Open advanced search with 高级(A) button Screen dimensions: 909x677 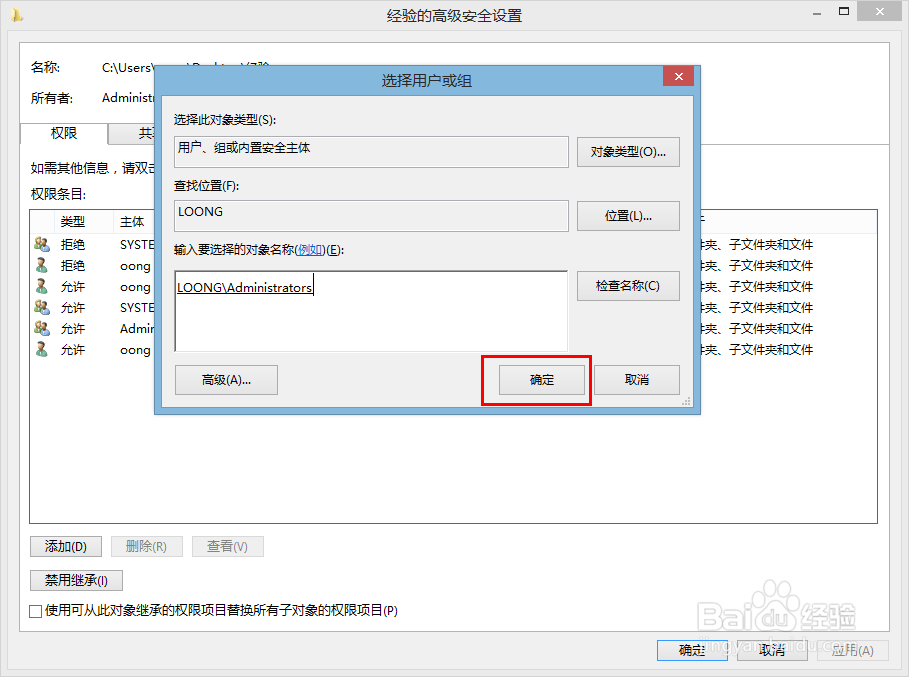[226, 380]
